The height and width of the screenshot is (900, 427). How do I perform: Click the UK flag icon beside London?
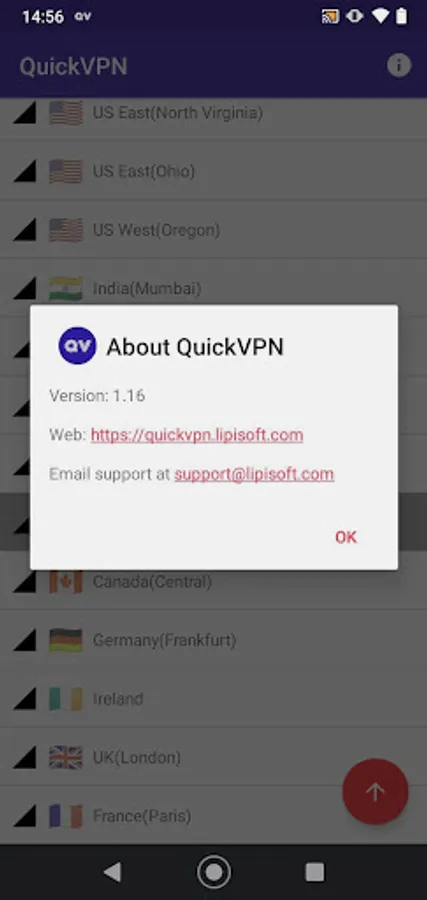[65, 758]
